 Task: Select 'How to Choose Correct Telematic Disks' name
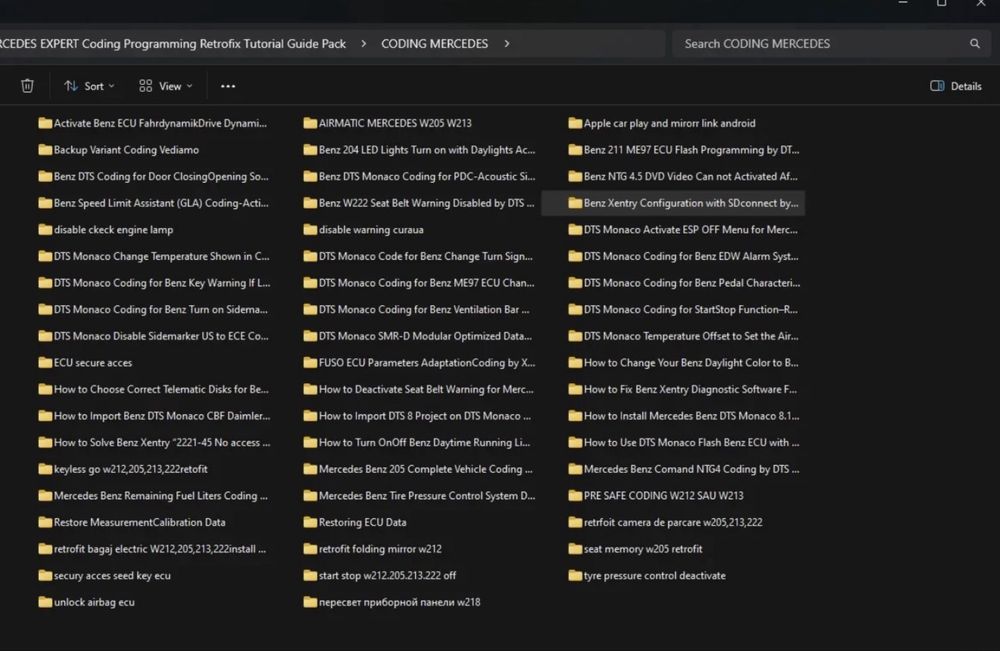point(161,390)
